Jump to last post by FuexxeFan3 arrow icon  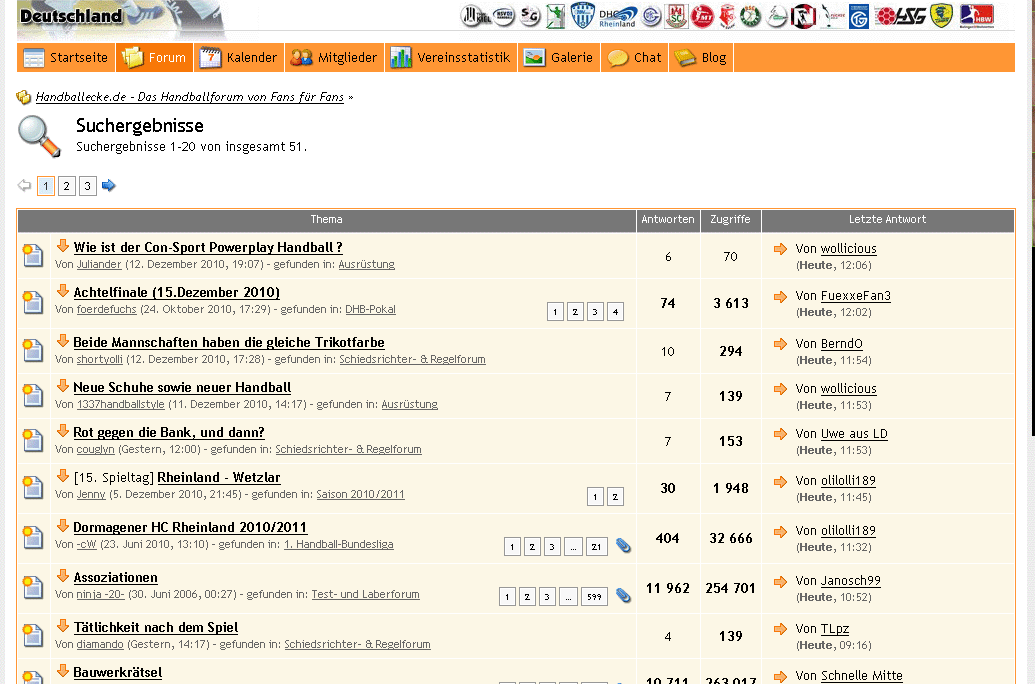tap(781, 296)
